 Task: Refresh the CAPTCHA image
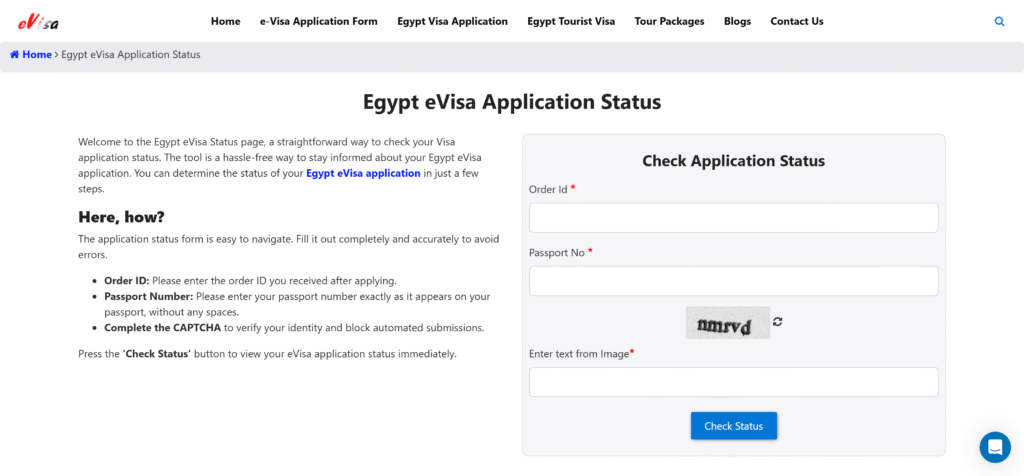point(778,322)
